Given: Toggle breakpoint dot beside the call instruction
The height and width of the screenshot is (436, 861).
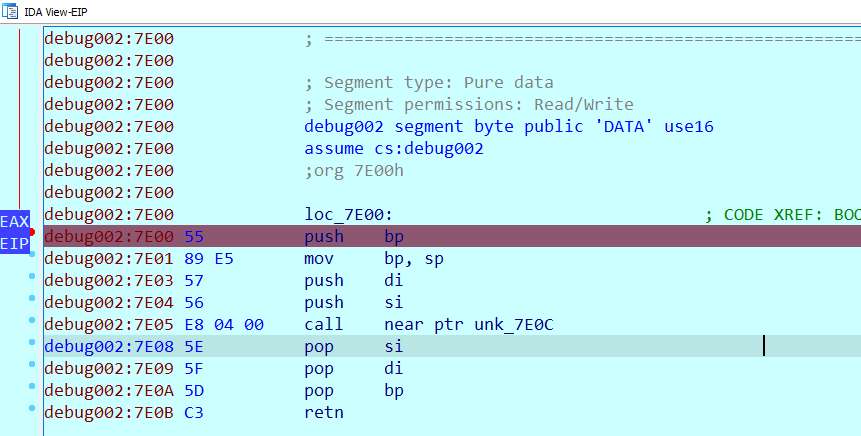Looking at the screenshot, I should pos(33,322).
